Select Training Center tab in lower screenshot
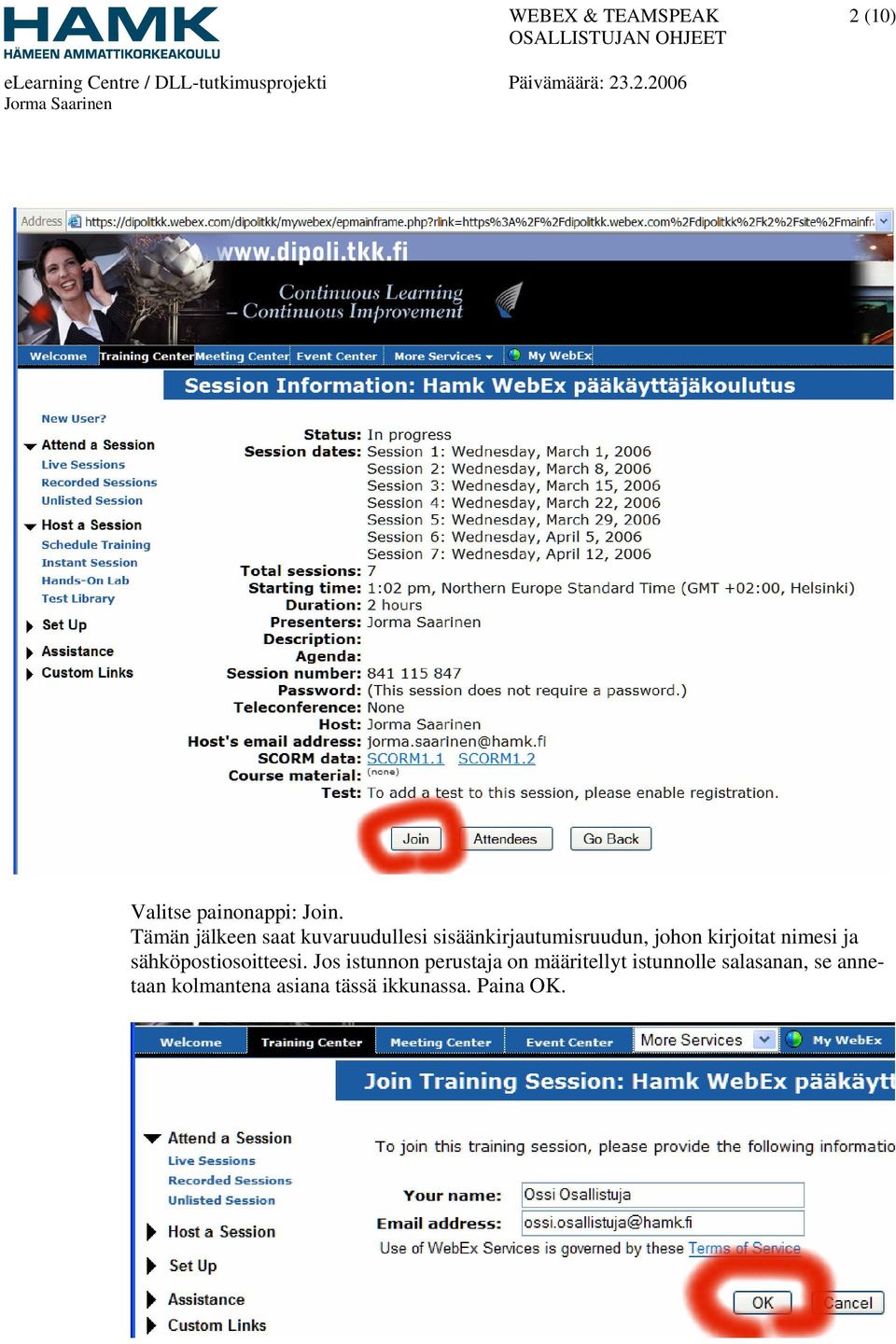Image resolution: width=896 pixels, height=1344 pixels. click(311, 1042)
